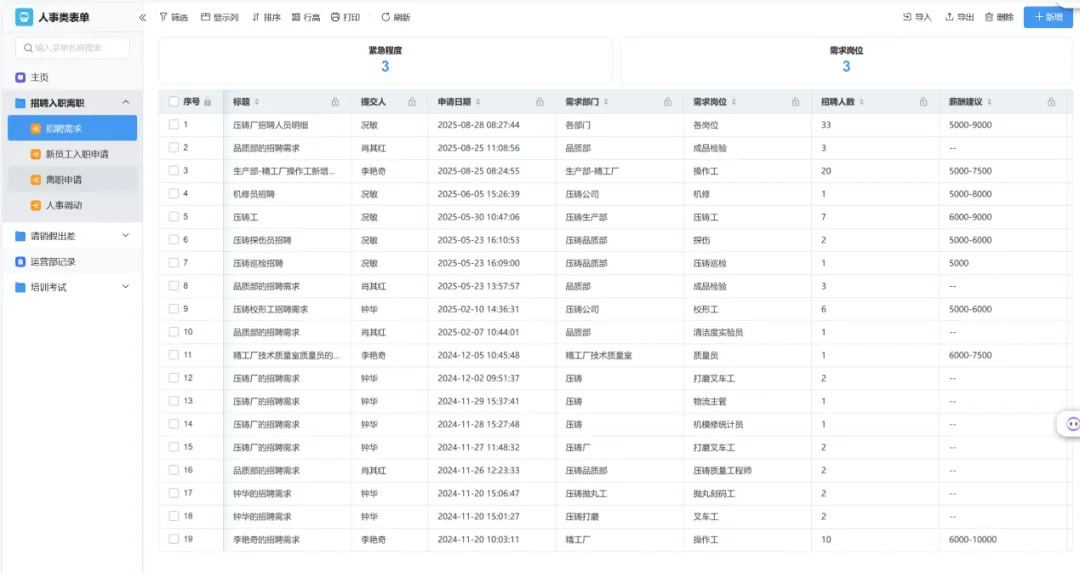The image size is (1080, 573).
Task: Click the 打印 print icon
Action: [x=336, y=17]
